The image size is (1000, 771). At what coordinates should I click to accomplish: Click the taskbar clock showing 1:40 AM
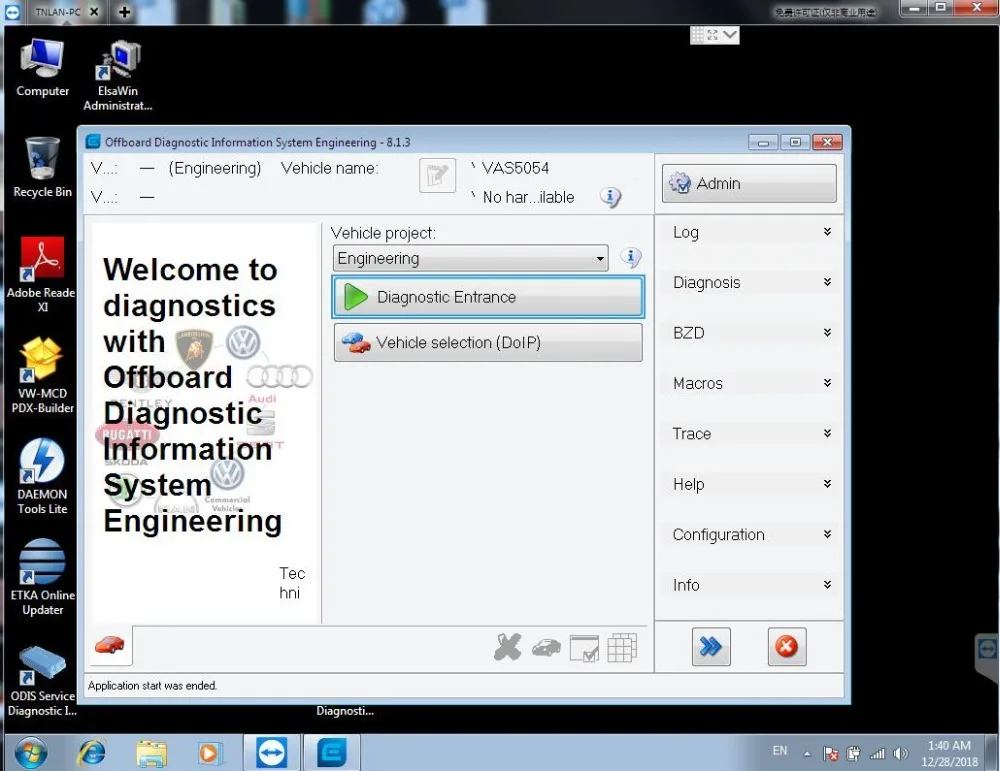coord(949,753)
